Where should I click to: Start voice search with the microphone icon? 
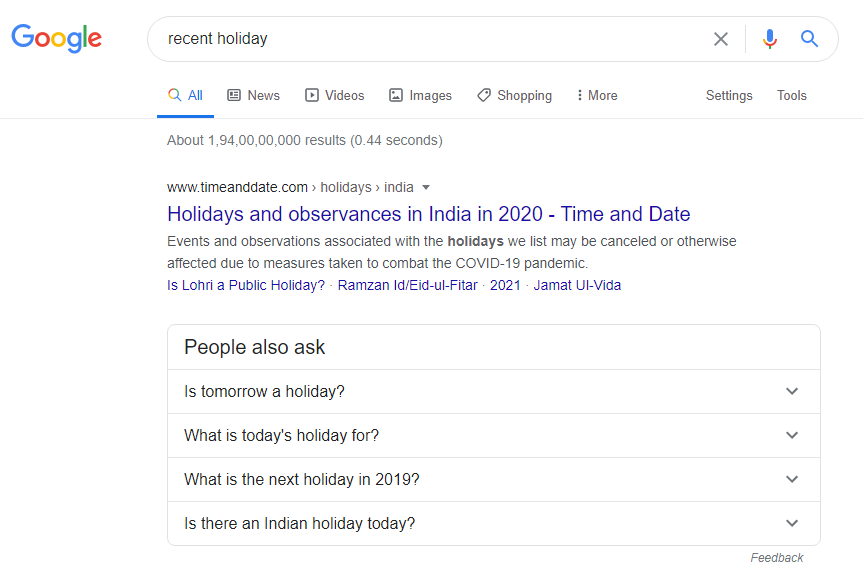(x=769, y=39)
